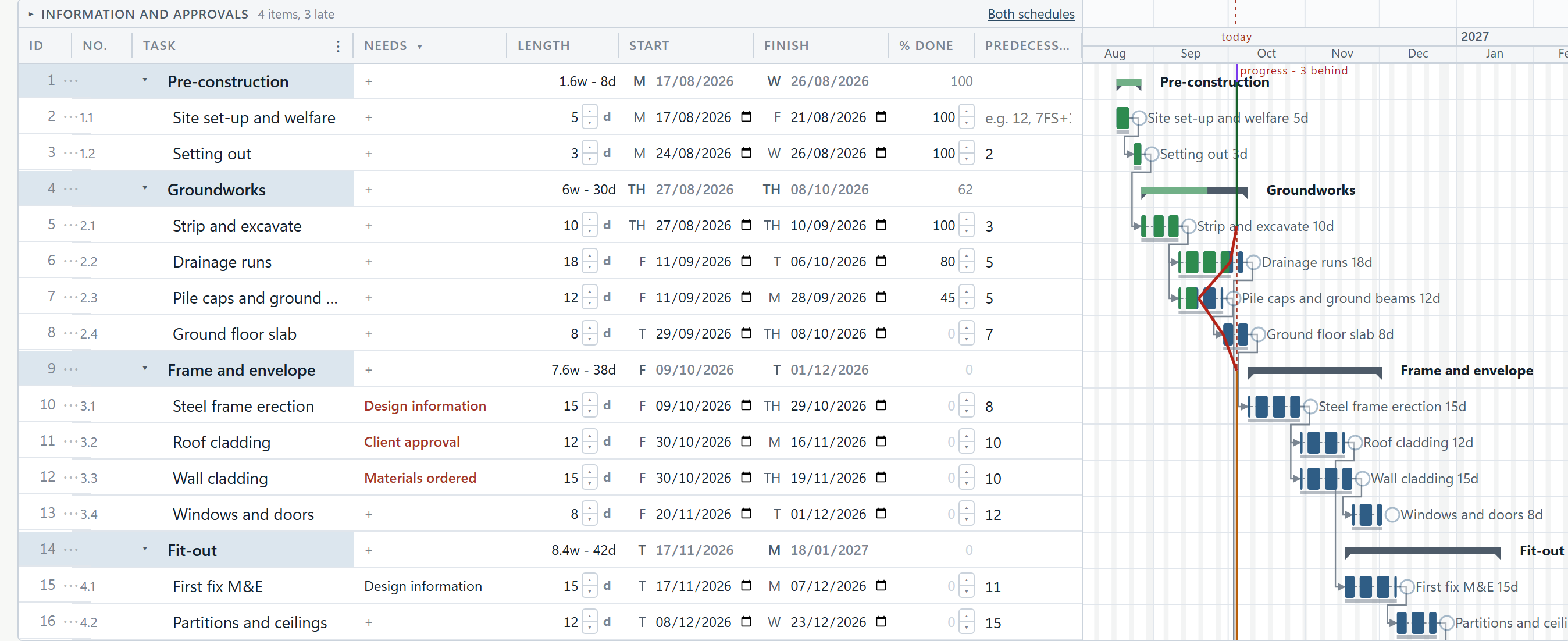This screenshot has width=1568, height=641.
Task: Click the today marker in timeline
Action: coord(1236,37)
